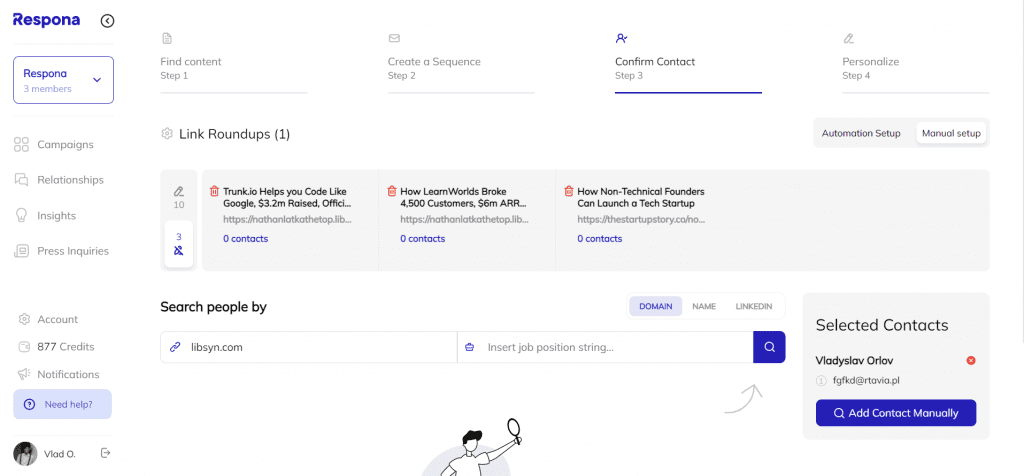The width and height of the screenshot is (1024, 476).
Task: Open Campaigns in the sidebar
Action: (54, 144)
